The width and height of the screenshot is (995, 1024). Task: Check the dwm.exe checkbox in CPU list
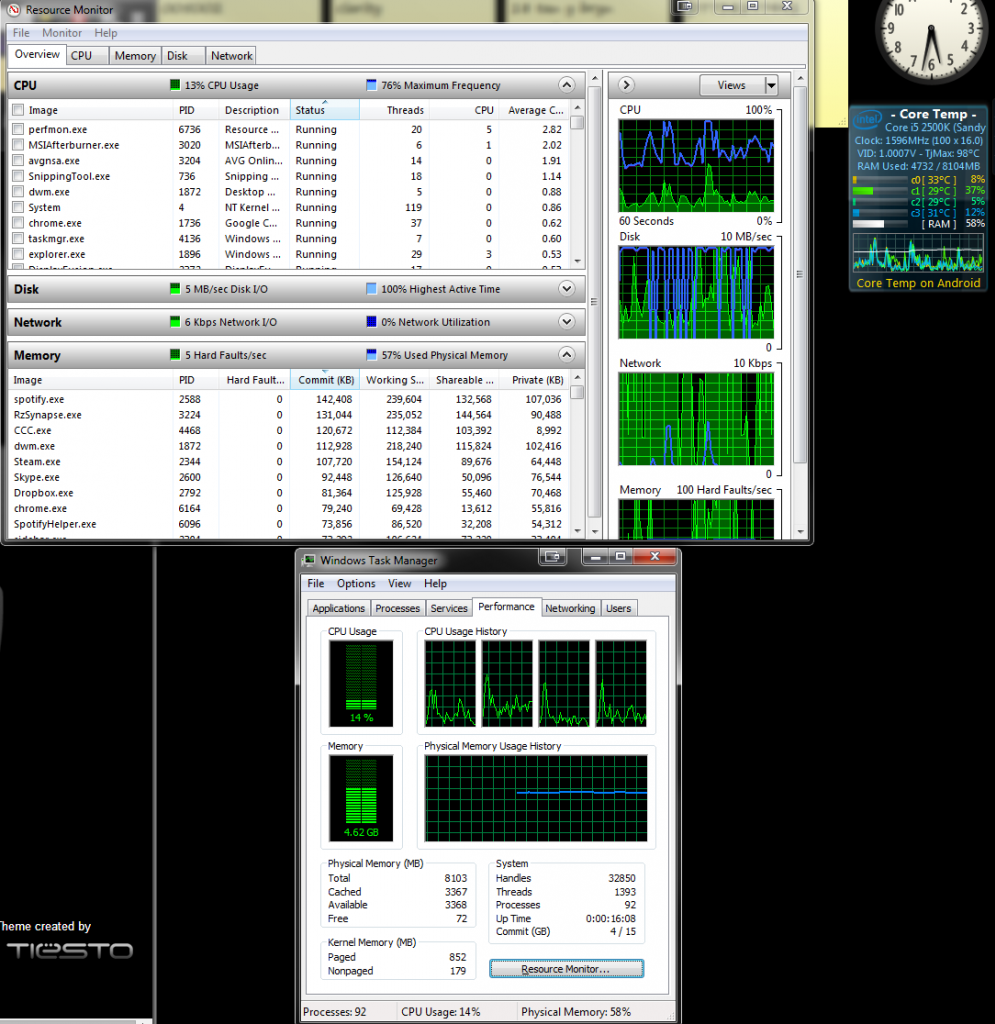18,192
